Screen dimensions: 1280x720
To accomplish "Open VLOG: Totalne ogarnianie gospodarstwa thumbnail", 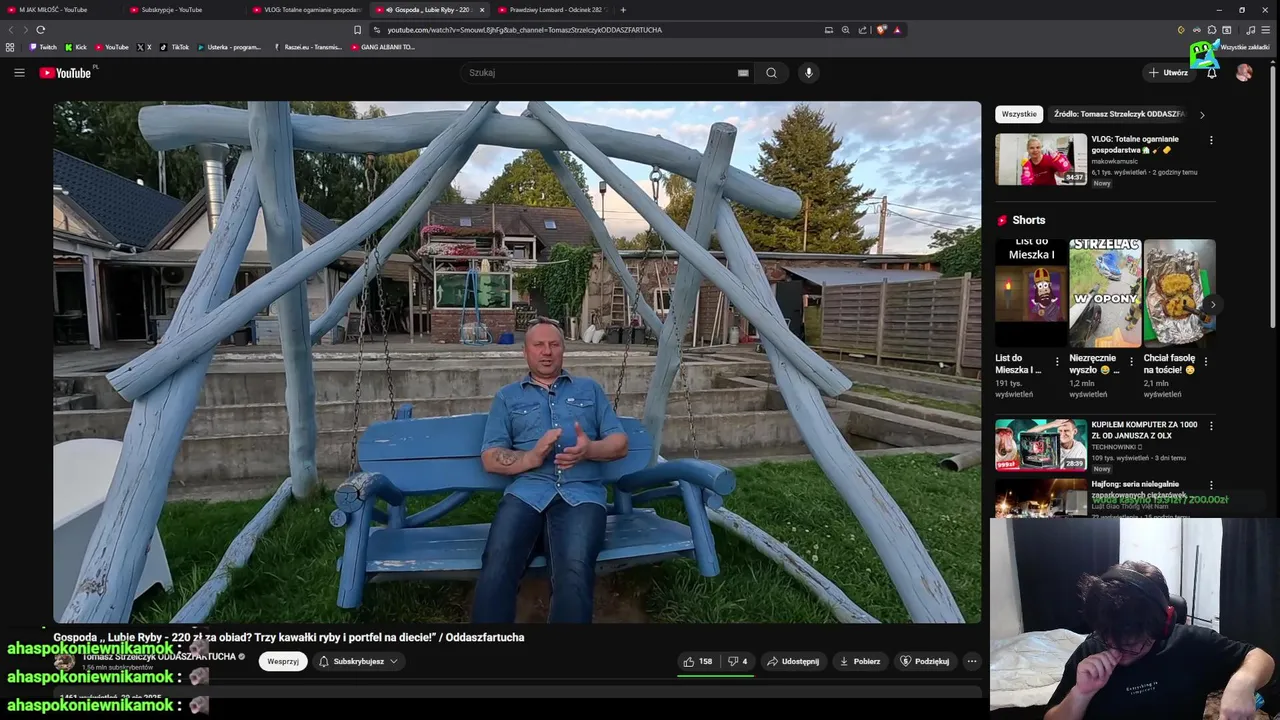I will tap(1041, 159).
